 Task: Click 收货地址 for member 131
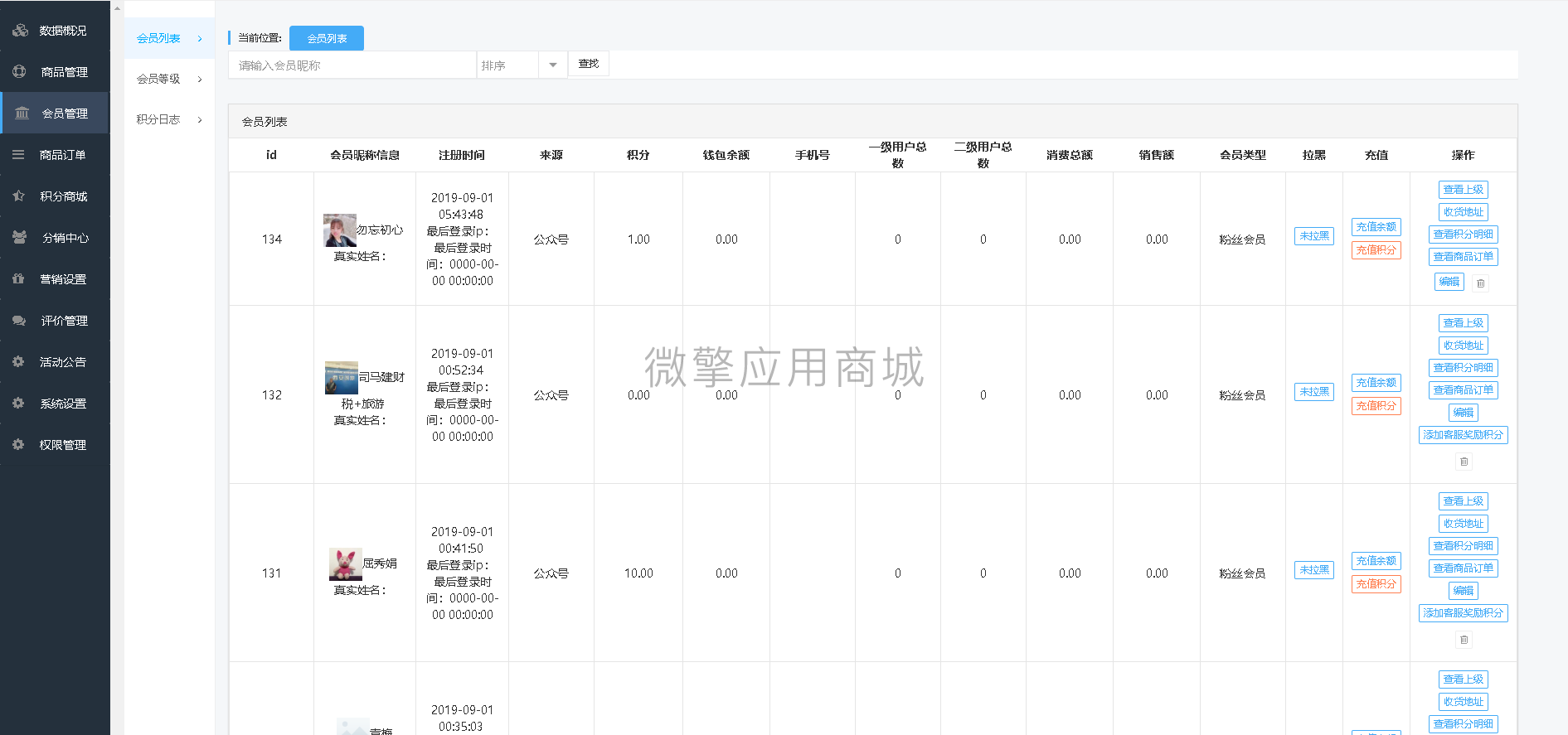tap(1464, 524)
